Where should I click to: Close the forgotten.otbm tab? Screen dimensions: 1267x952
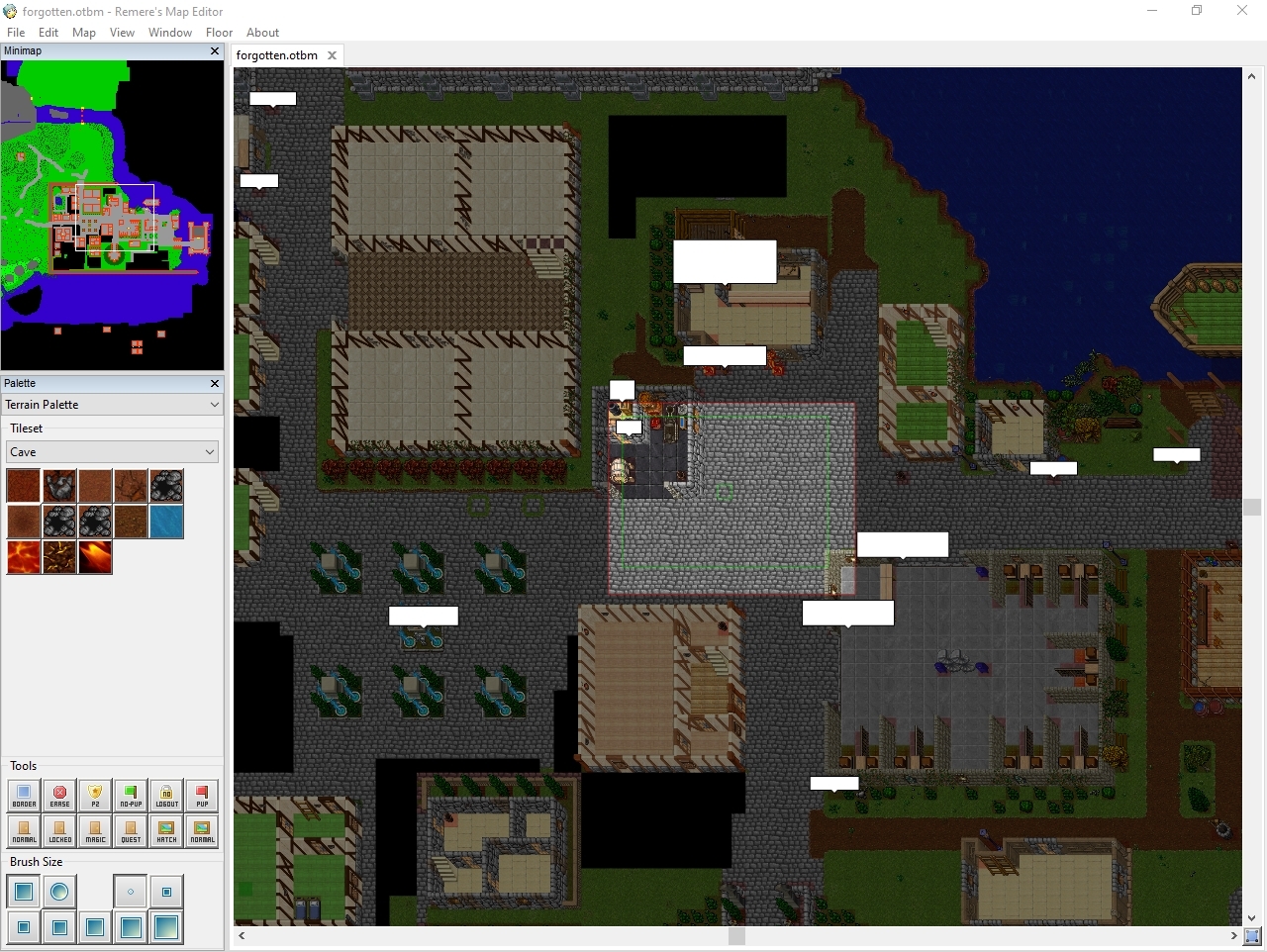[333, 55]
